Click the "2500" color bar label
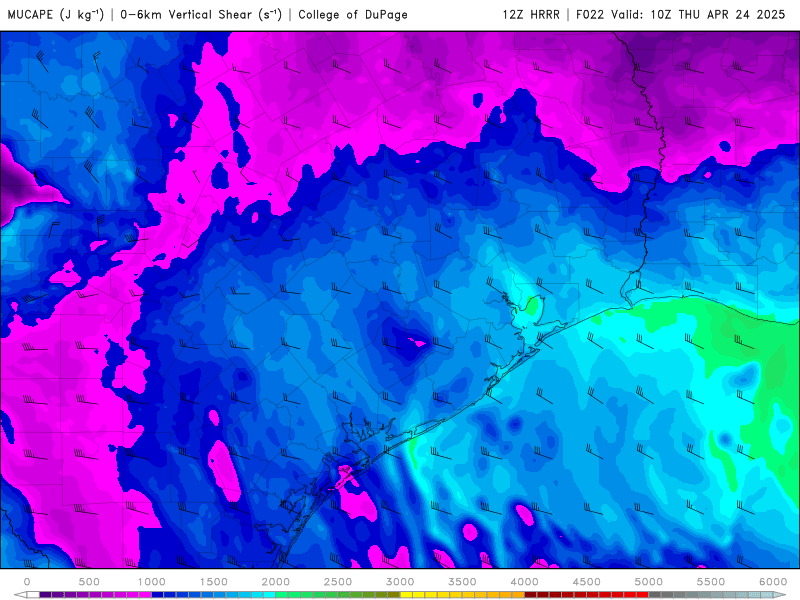Screen dimensions: 800x600 pos(338,582)
